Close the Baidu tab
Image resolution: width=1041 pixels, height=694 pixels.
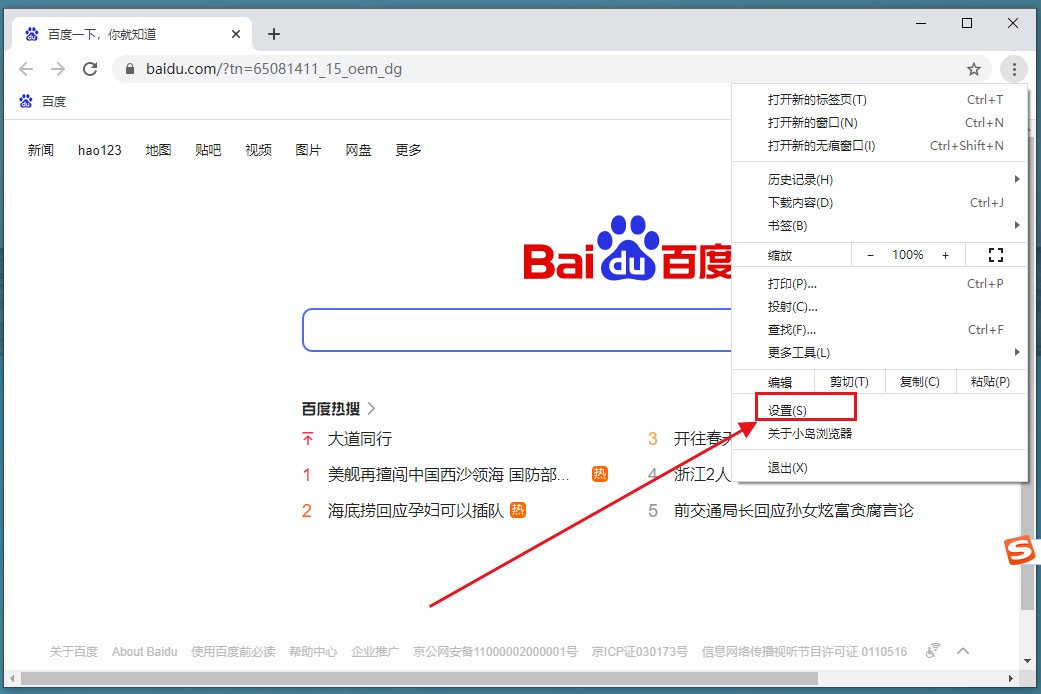tap(236, 34)
